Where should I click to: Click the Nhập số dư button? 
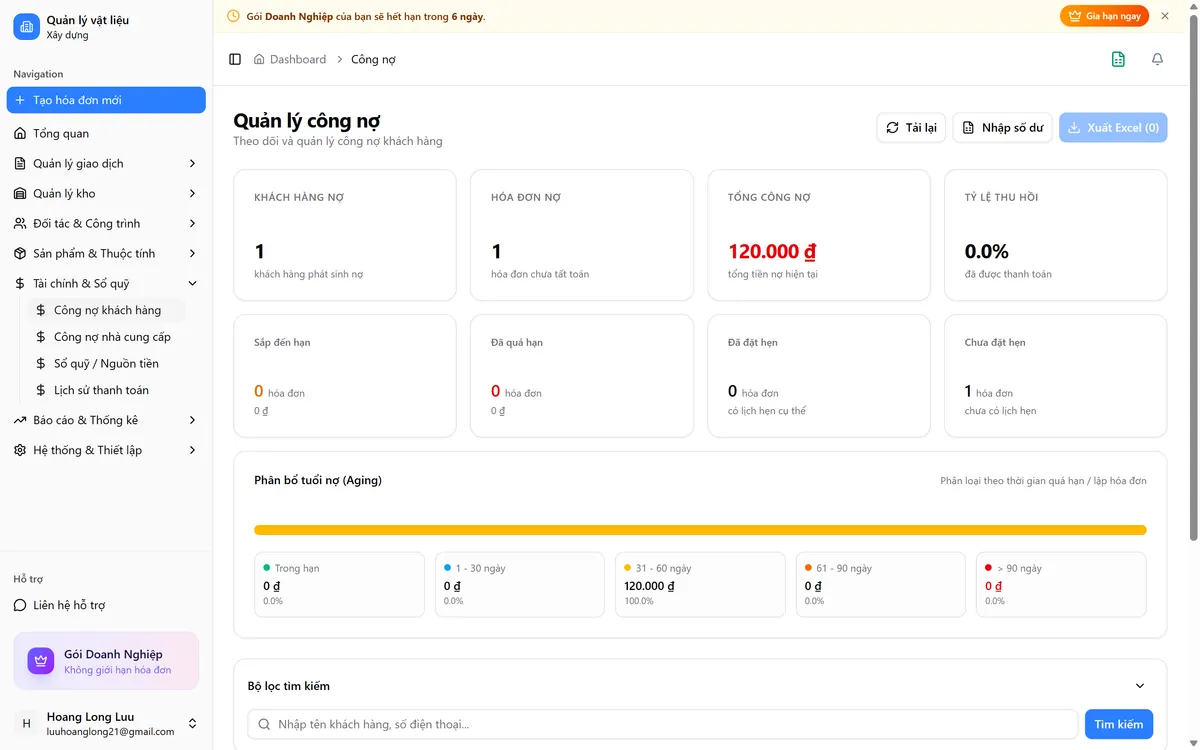(x=1002, y=127)
